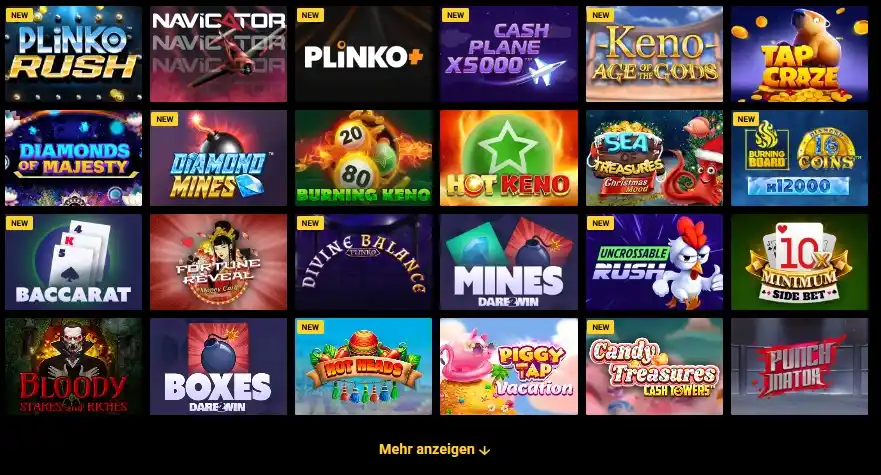Click Bloody Stakes and Riches tile
Image resolution: width=881 pixels, height=475 pixels.
pyautogui.click(x=74, y=367)
